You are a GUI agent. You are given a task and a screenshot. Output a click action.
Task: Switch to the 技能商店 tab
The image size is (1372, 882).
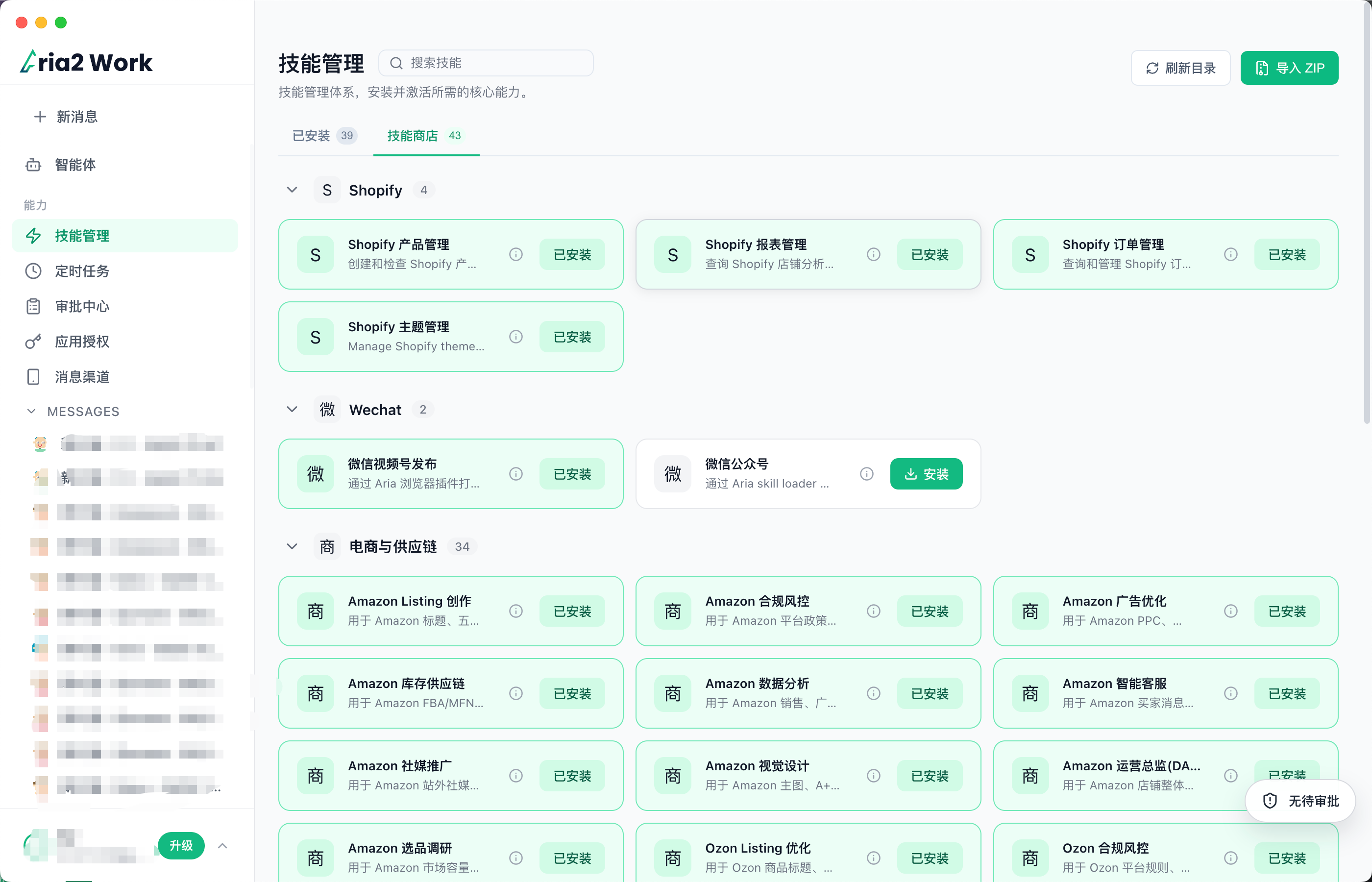click(x=426, y=136)
